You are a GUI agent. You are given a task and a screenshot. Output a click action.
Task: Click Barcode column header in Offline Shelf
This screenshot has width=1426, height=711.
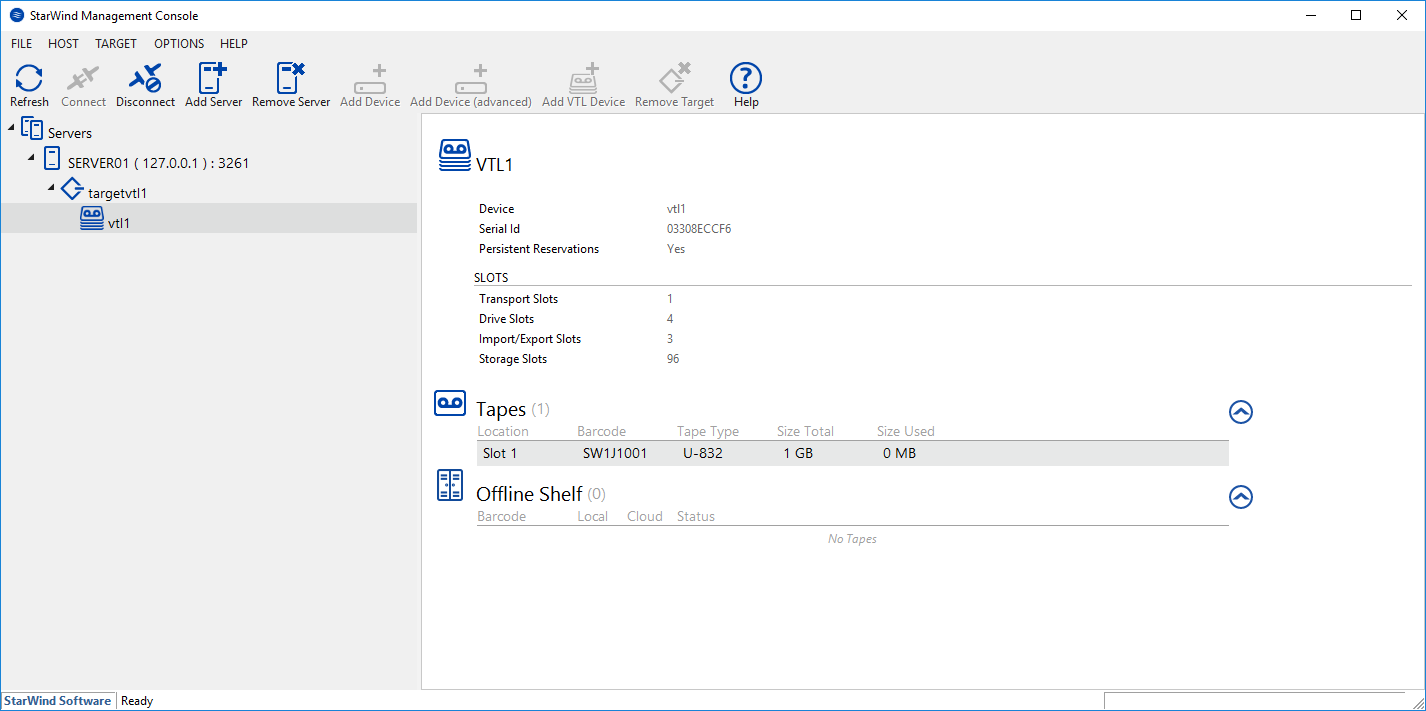tap(501, 517)
